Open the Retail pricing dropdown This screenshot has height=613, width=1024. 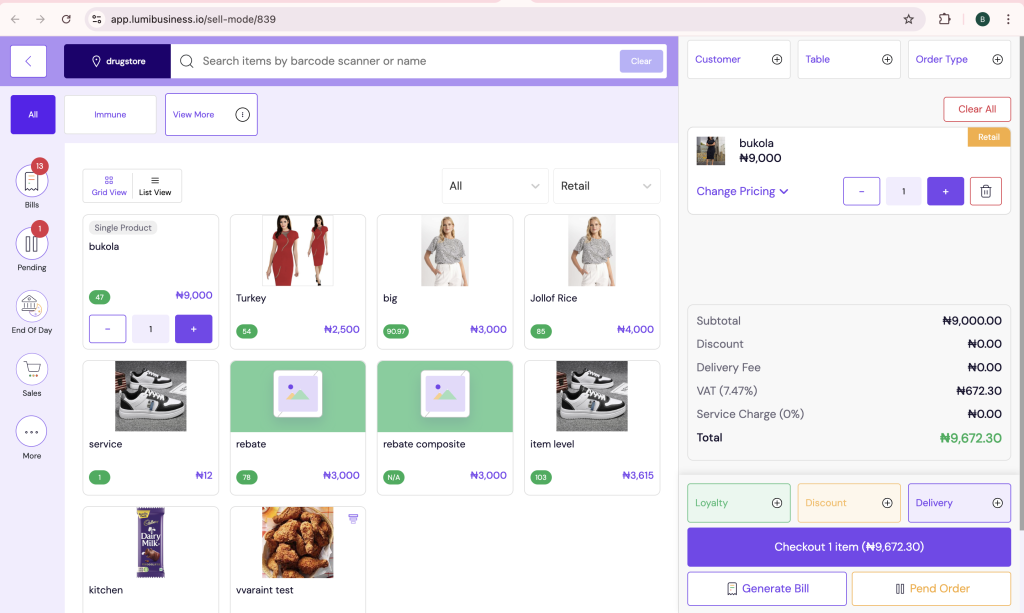pyautogui.click(x=606, y=186)
